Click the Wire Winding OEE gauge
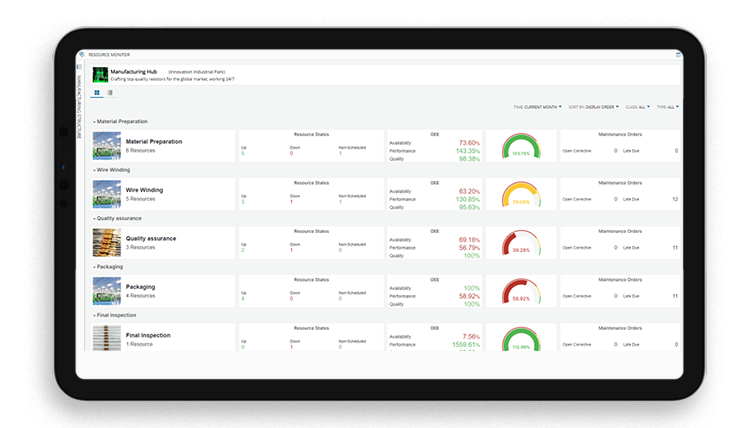 (520, 194)
